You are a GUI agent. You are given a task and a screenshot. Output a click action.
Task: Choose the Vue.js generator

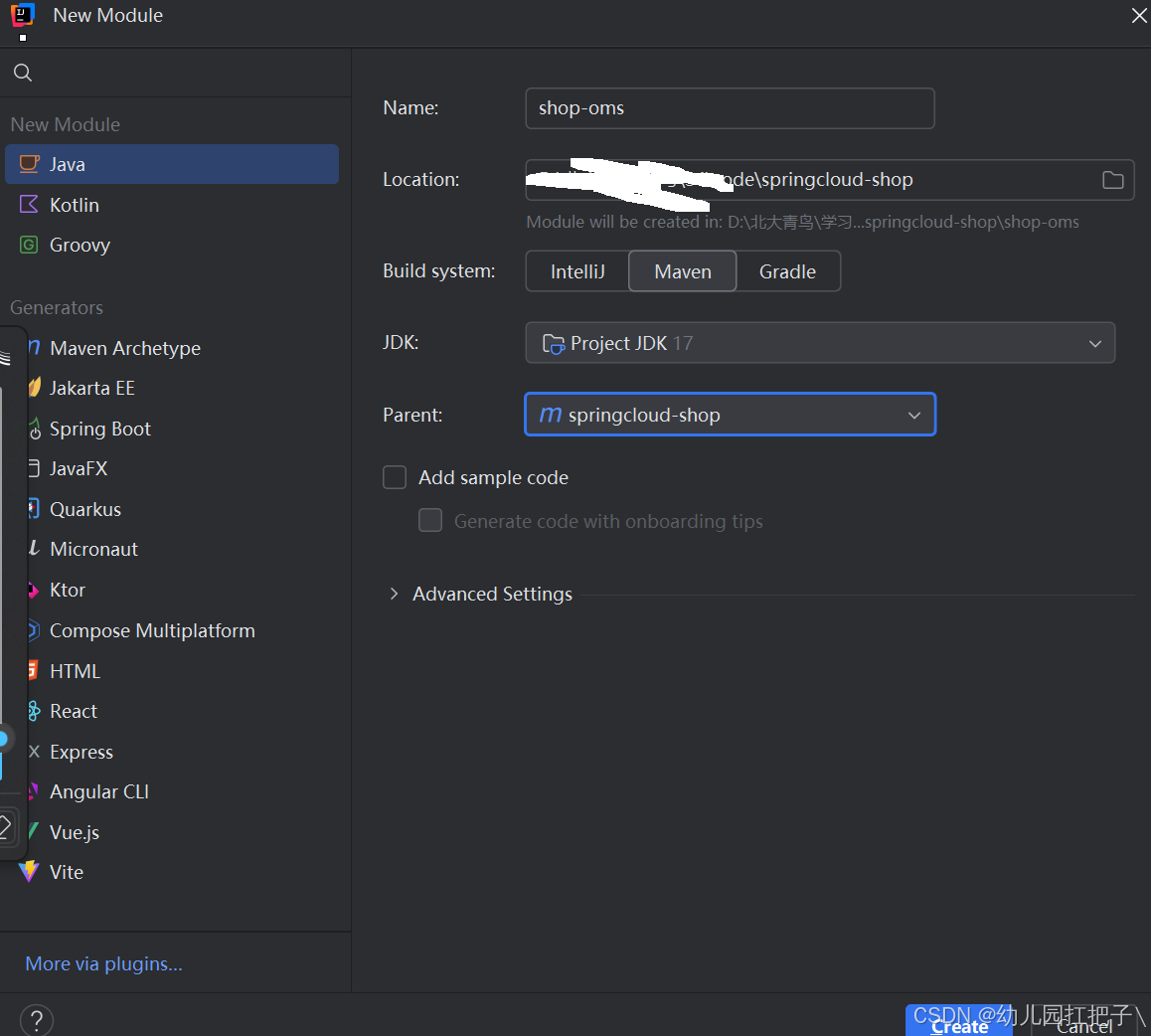point(75,832)
